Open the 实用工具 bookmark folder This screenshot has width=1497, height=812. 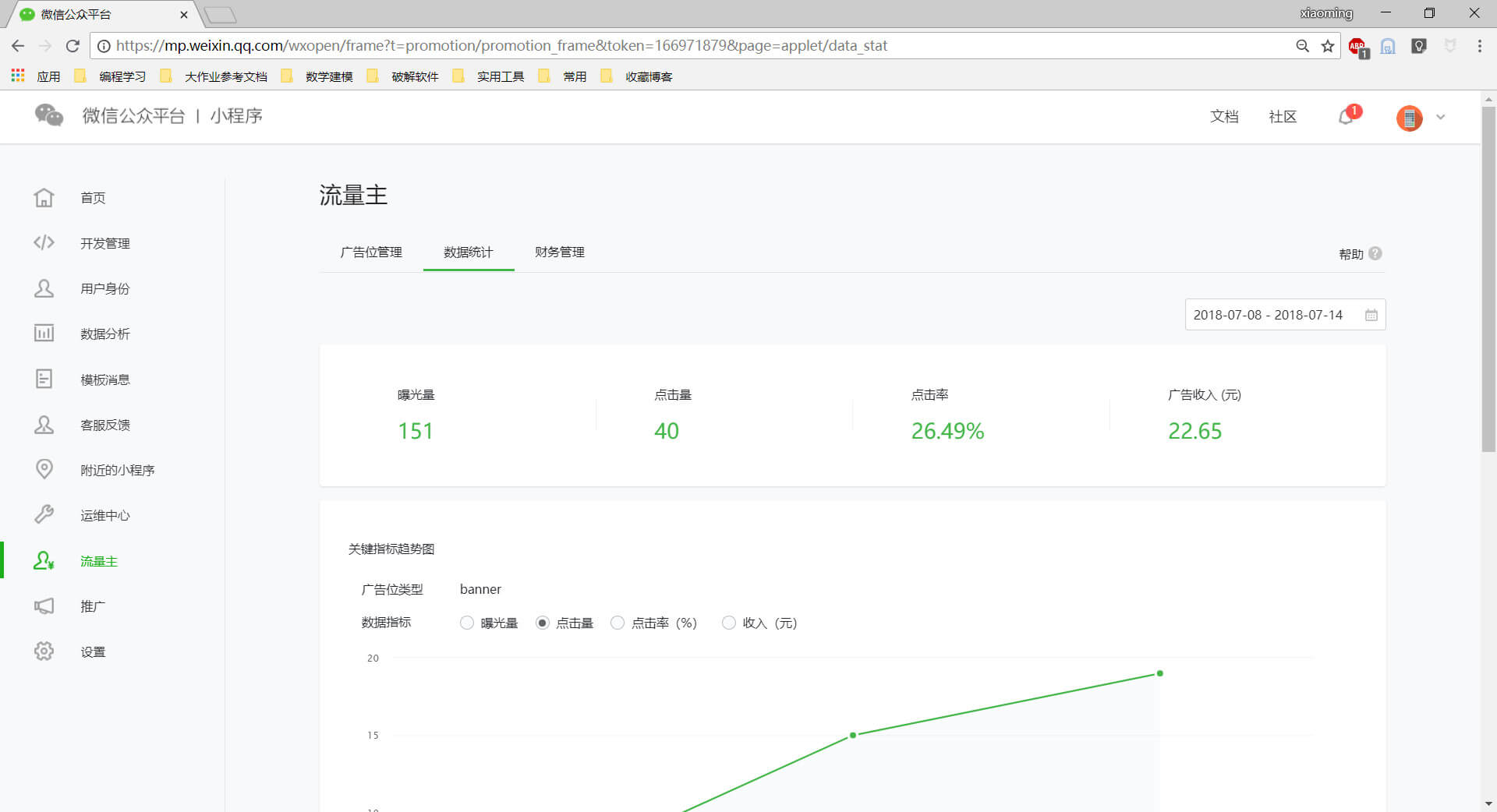click(x=489, y=76)
